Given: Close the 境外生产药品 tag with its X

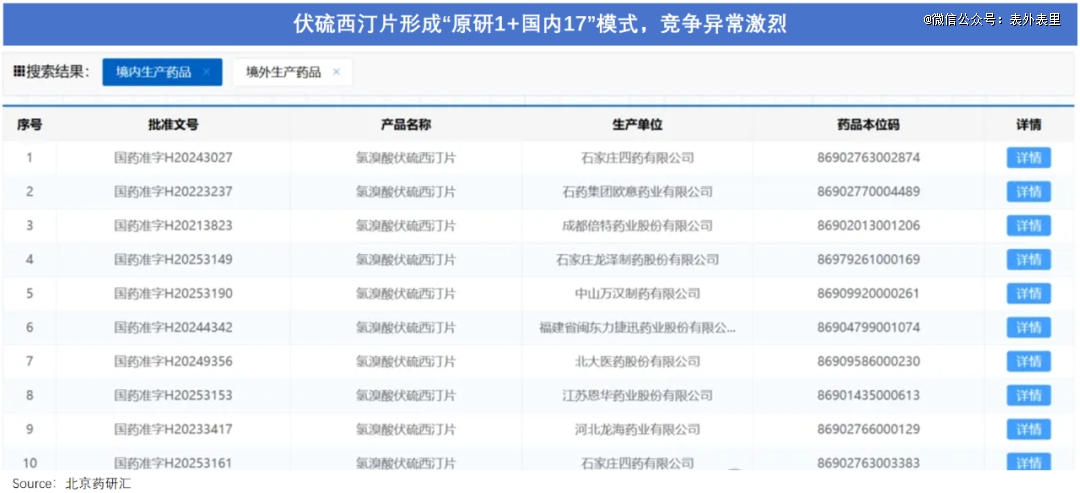Looking at the screenshot, I should [x=336, y=72].
